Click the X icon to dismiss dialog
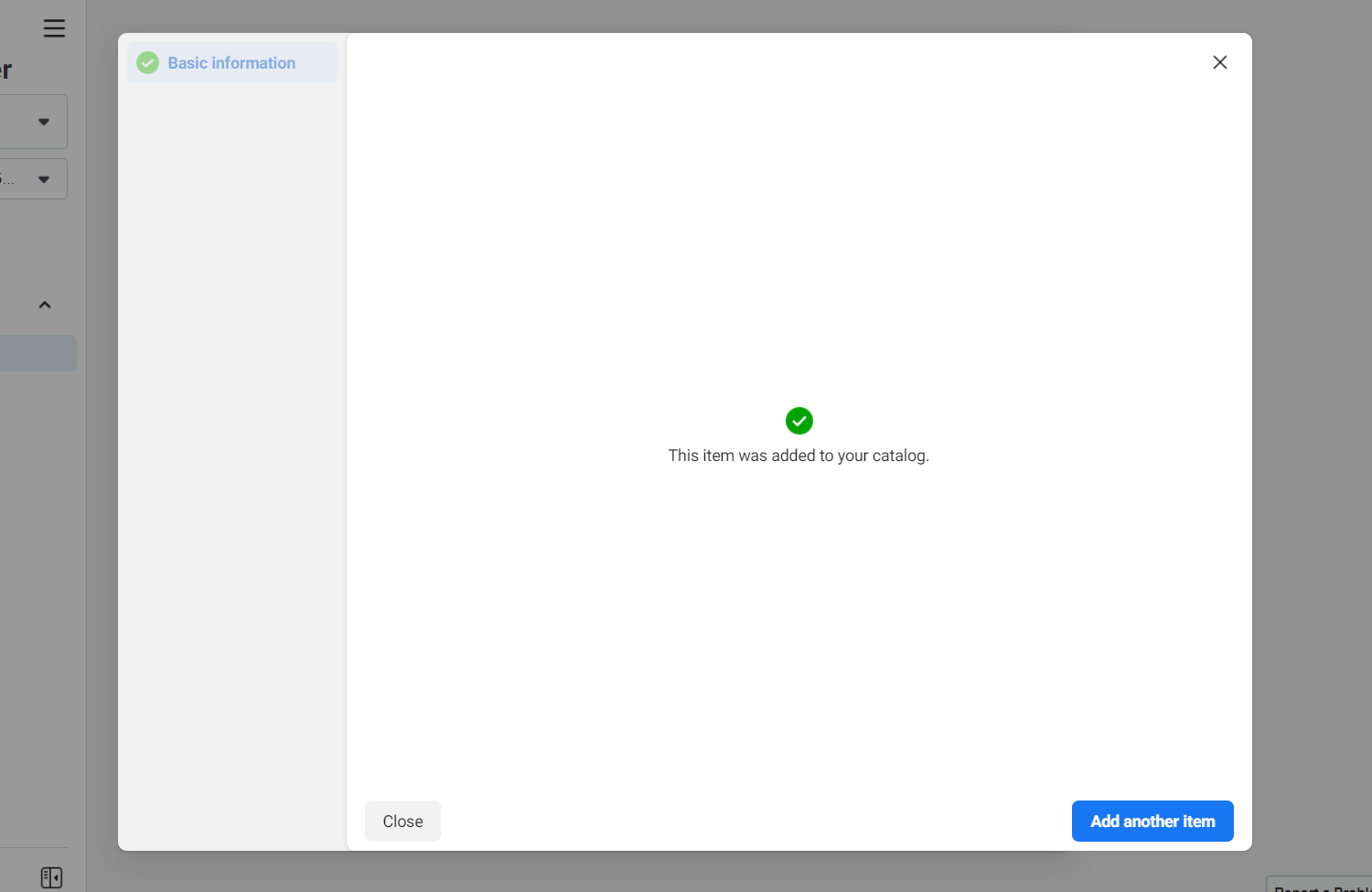 [x=1219, y=62]
